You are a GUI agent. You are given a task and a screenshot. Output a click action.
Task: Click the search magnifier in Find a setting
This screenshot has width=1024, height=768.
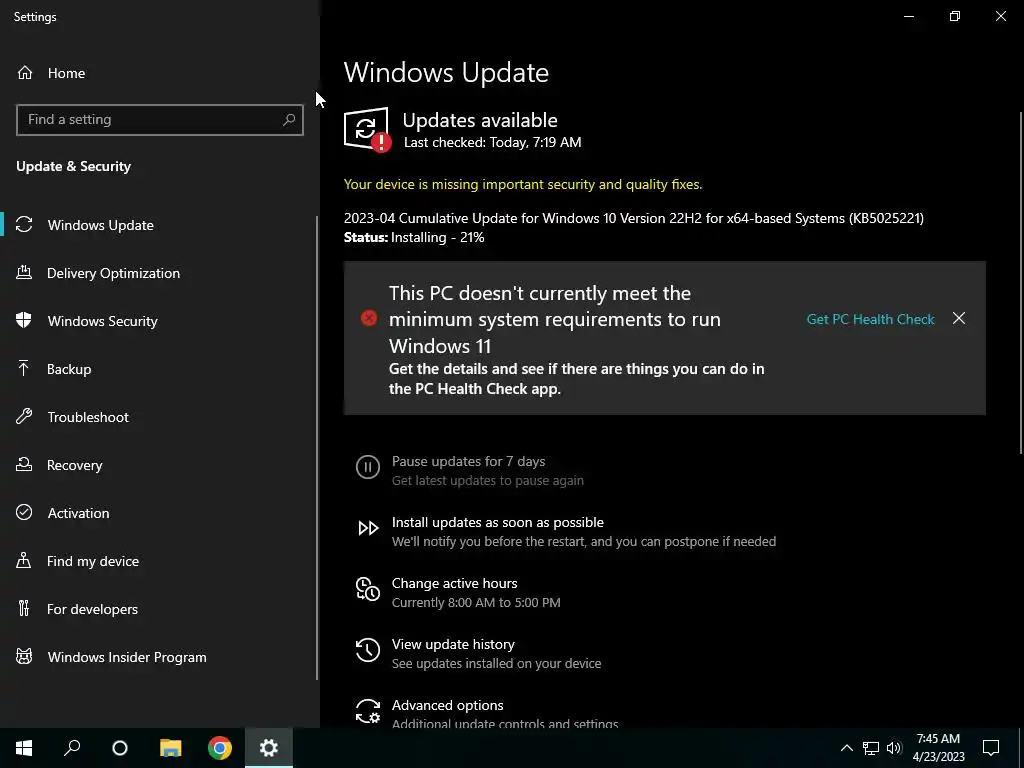pos(289,120)
